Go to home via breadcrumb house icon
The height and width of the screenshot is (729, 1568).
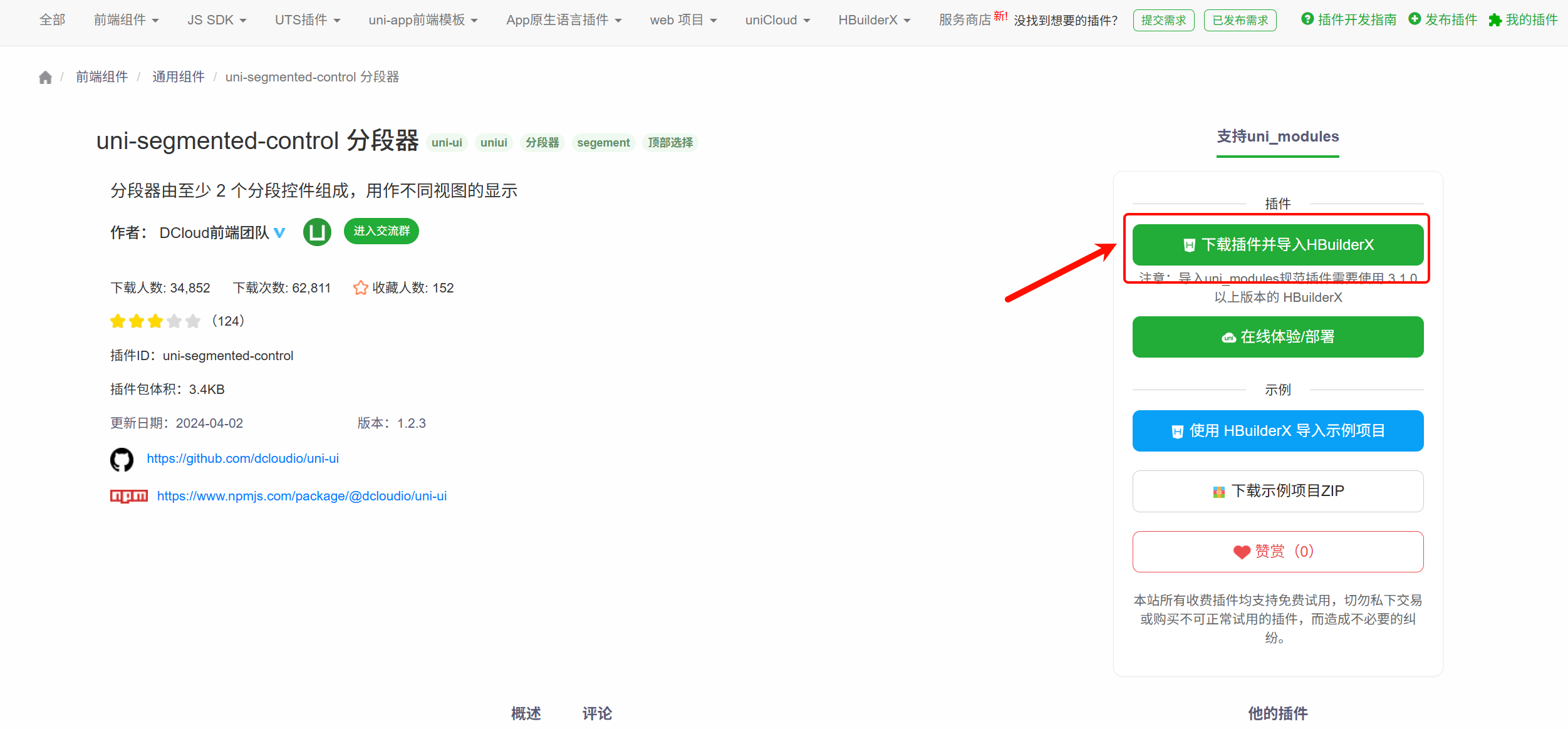(45, 77)
